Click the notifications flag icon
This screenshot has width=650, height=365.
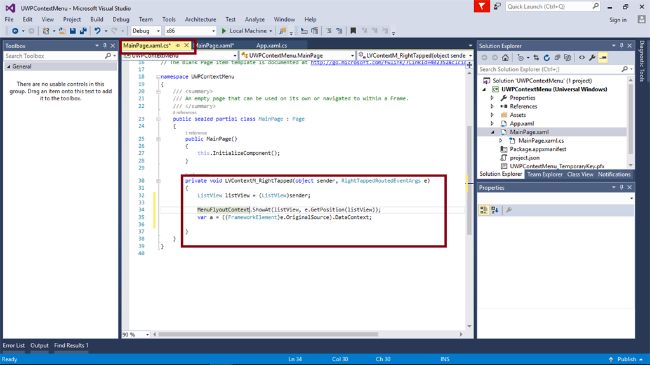click(x=482, y=6)
